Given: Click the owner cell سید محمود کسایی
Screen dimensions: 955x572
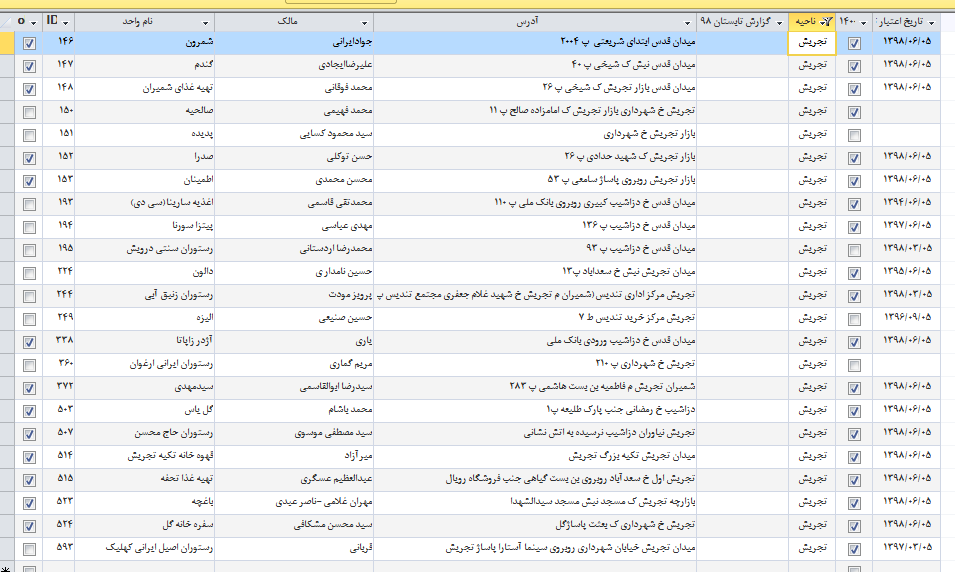Looking at the screenshot, I should pyautogui.click(x=294, y=135).
